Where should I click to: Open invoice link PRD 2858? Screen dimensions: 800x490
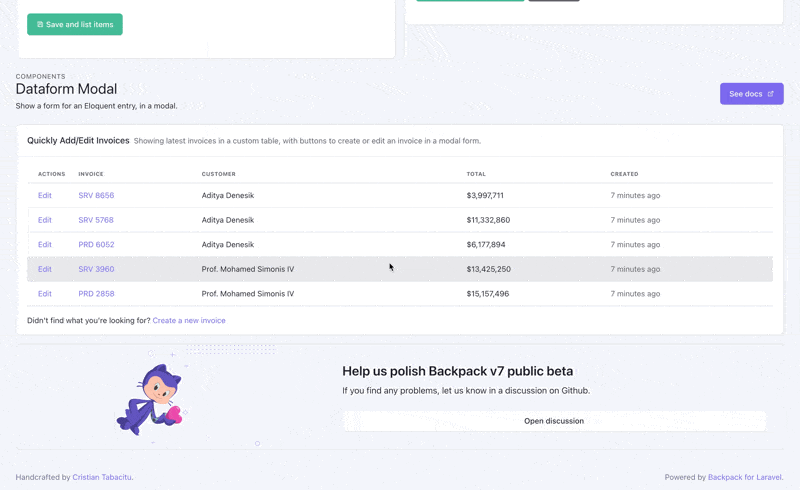[96, 294]
